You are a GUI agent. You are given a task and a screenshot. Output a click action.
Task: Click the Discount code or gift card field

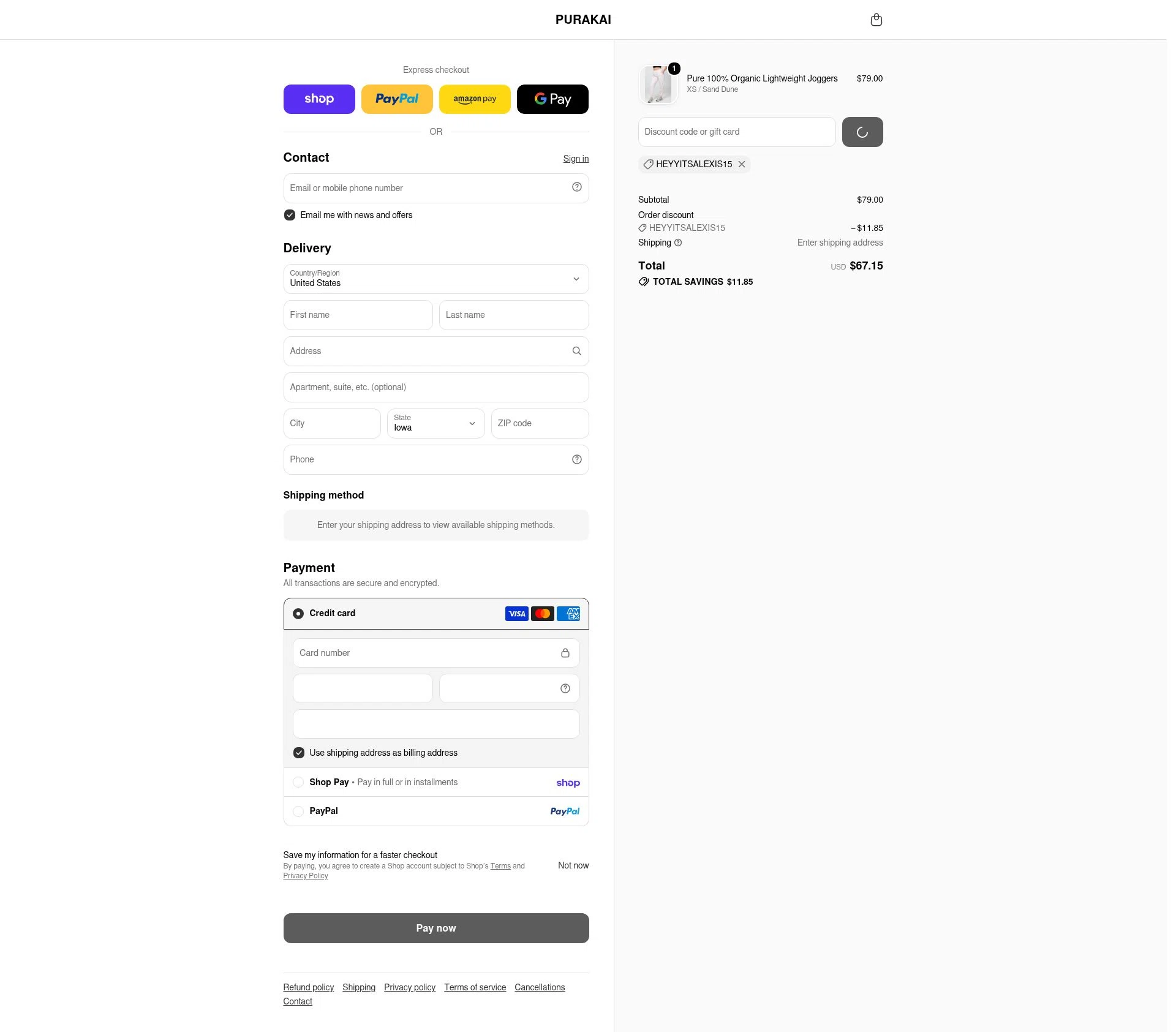[x=736, y=132]
